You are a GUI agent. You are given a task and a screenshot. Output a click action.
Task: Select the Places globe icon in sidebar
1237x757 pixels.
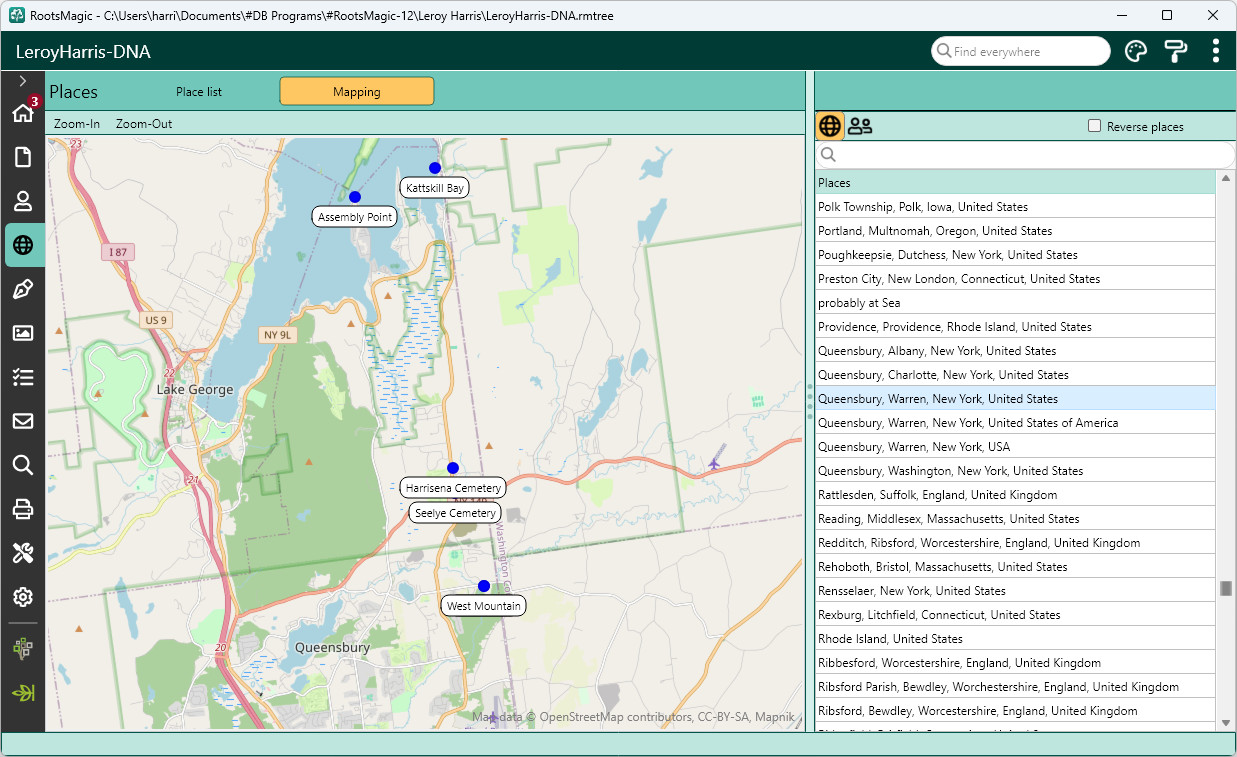(x=23, y=245)
